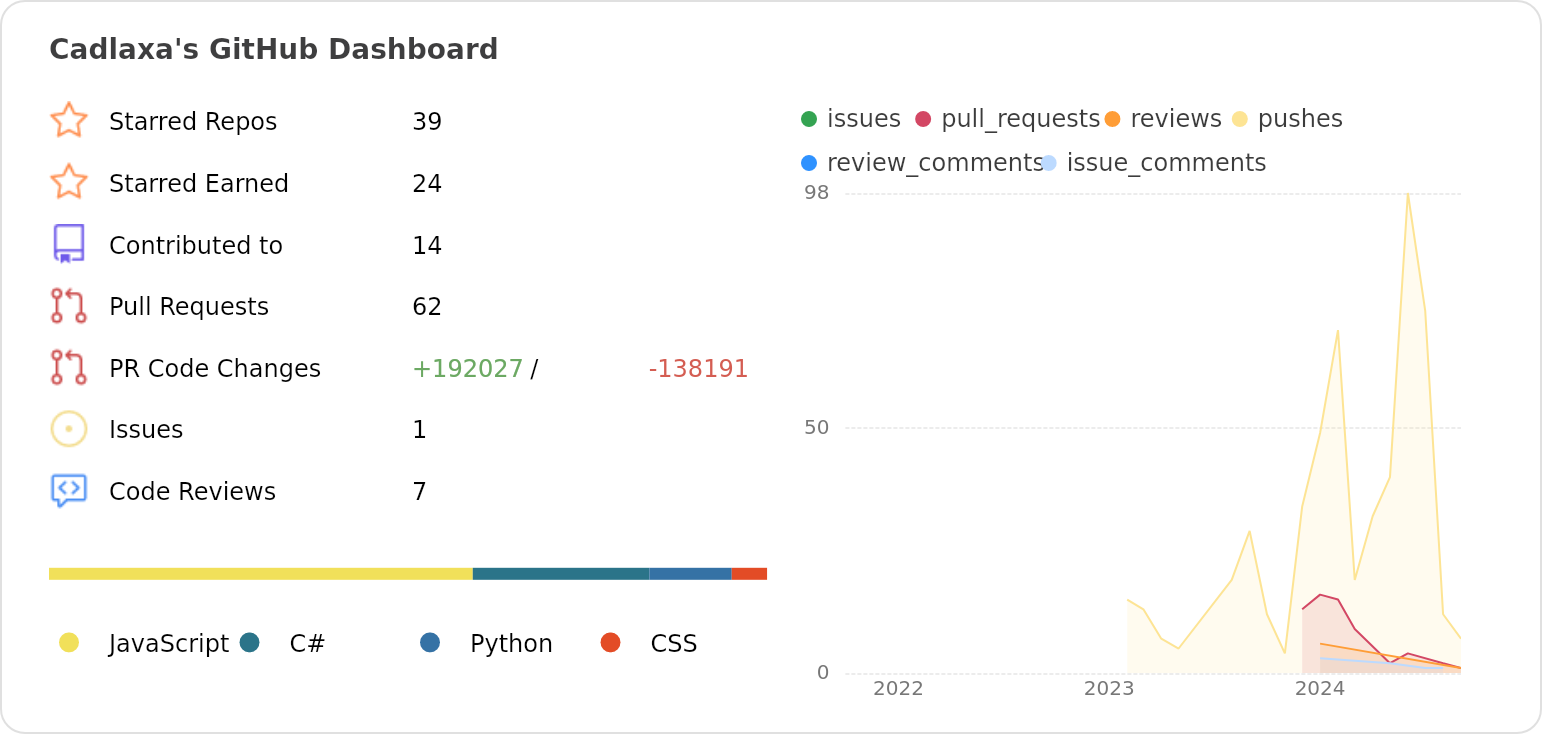Toggle the pull_requests series legend dot

tap(923, 119)
